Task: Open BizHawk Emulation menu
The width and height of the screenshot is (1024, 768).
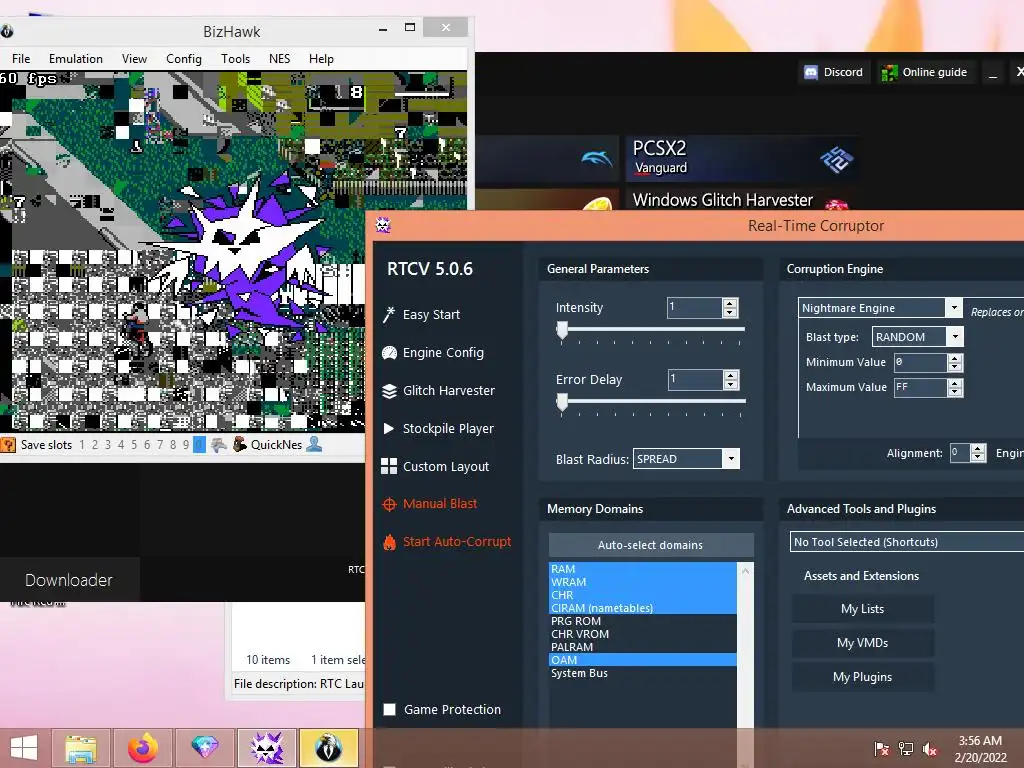Action: coord(76,59)
